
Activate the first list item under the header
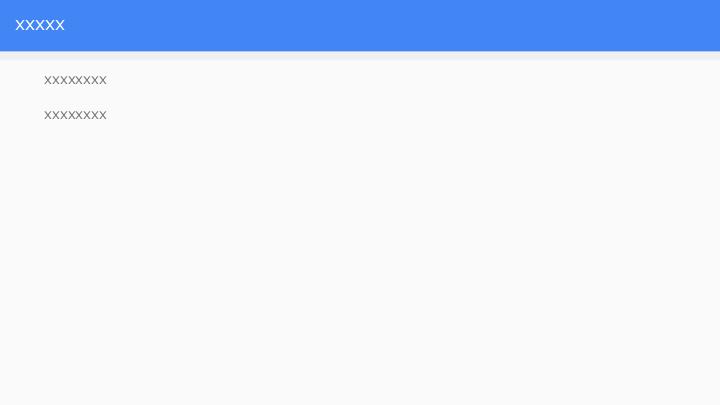[360, 80]
